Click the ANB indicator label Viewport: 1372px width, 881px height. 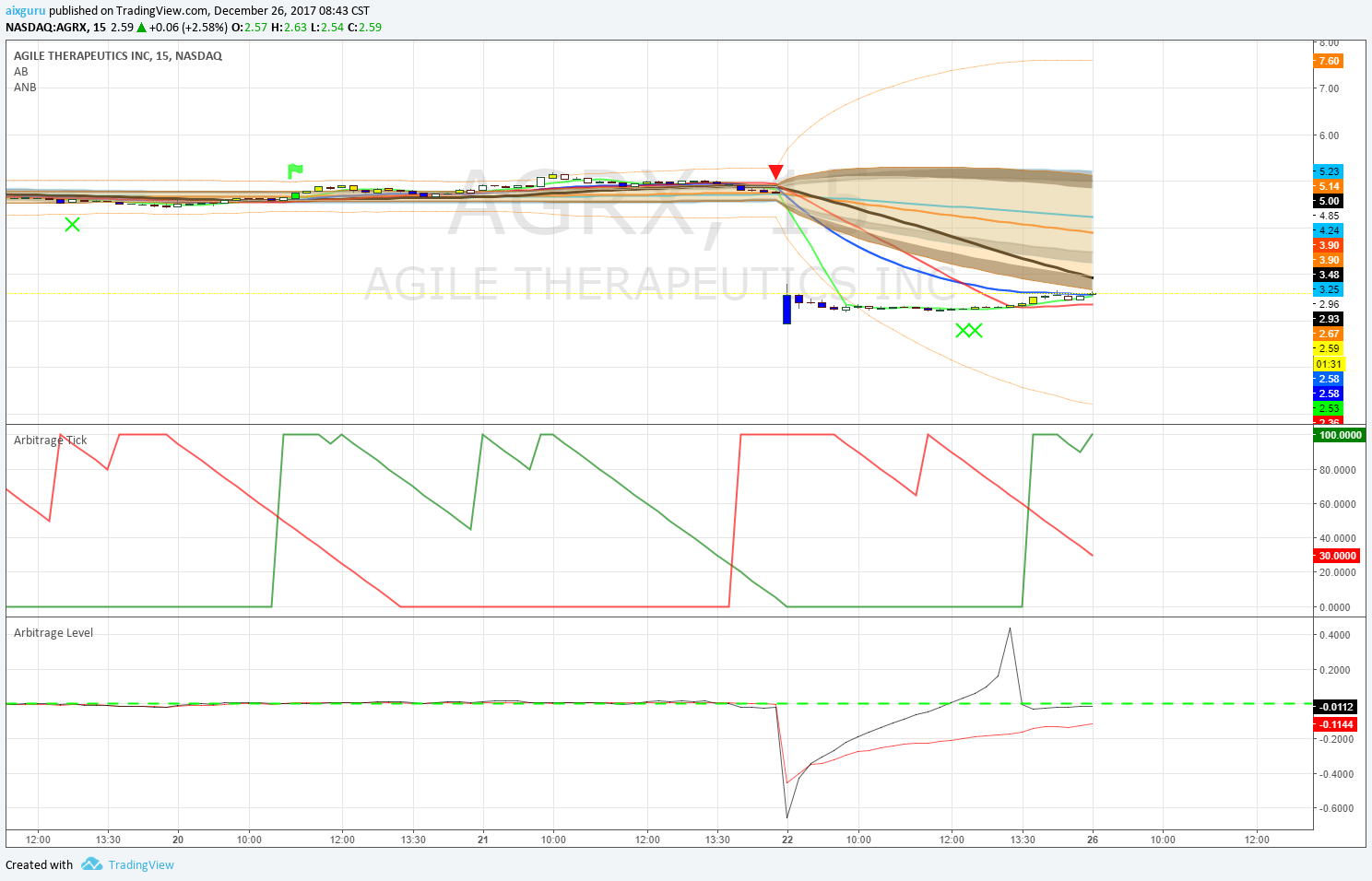[x=25, y=88]
